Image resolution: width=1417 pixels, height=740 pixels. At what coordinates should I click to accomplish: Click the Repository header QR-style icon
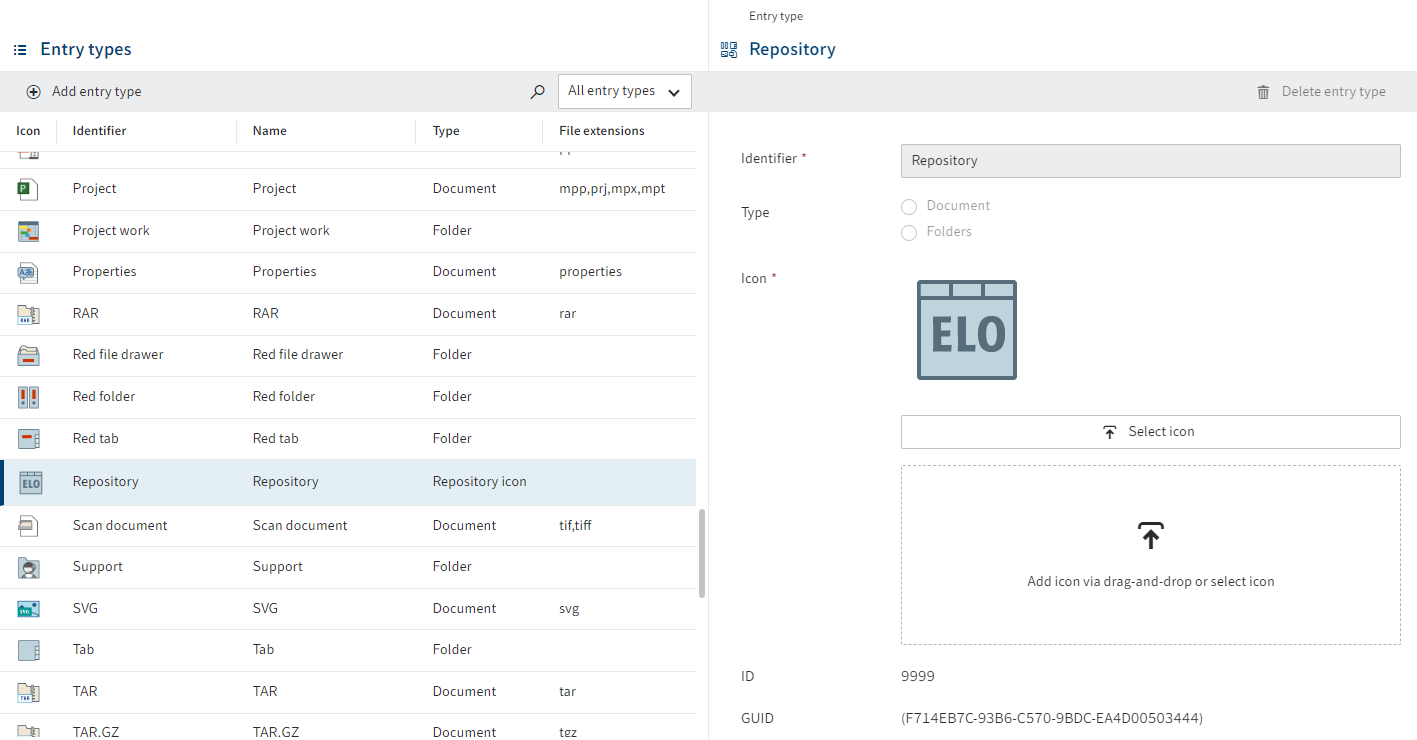point(729,49)
